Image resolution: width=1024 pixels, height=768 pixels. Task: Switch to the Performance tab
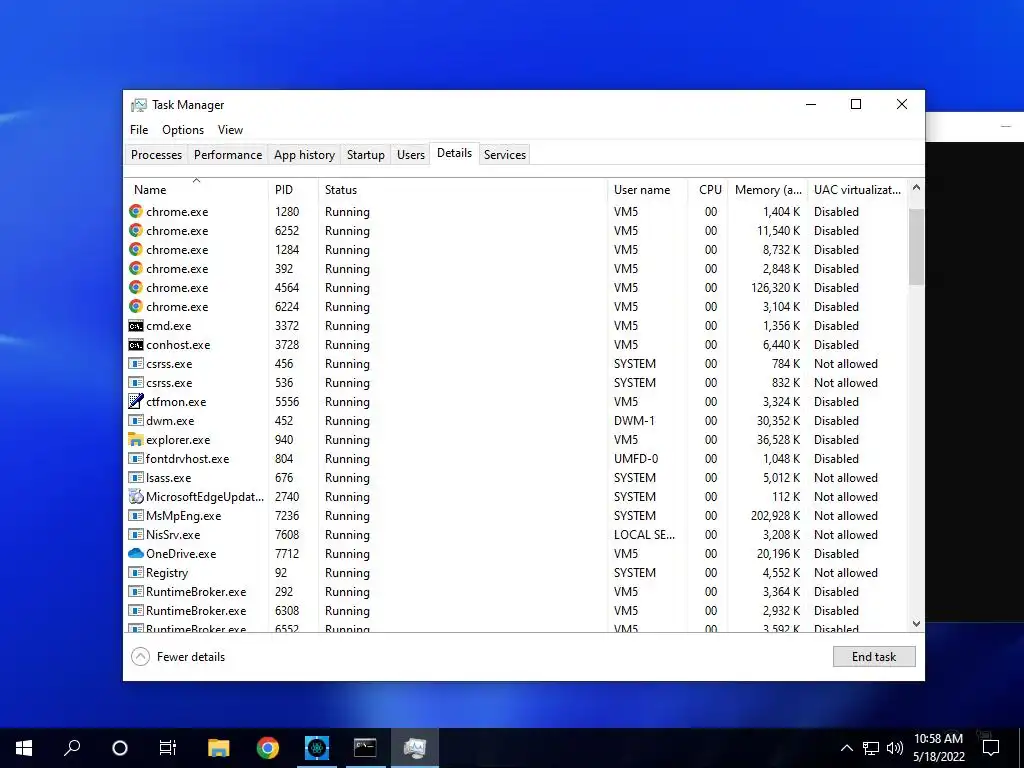pyautogui.click(x=228, y=155)
